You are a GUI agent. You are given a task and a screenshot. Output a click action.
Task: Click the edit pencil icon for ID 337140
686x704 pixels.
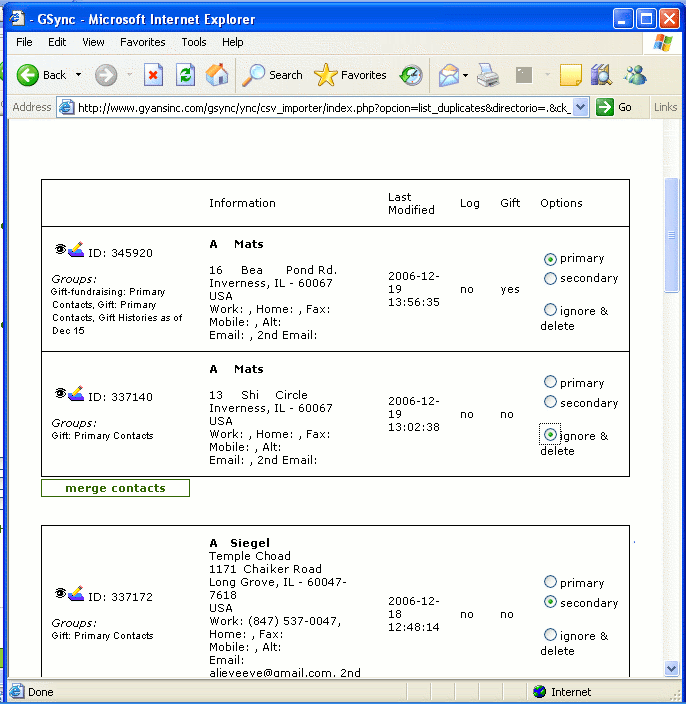tap(75, 394)
